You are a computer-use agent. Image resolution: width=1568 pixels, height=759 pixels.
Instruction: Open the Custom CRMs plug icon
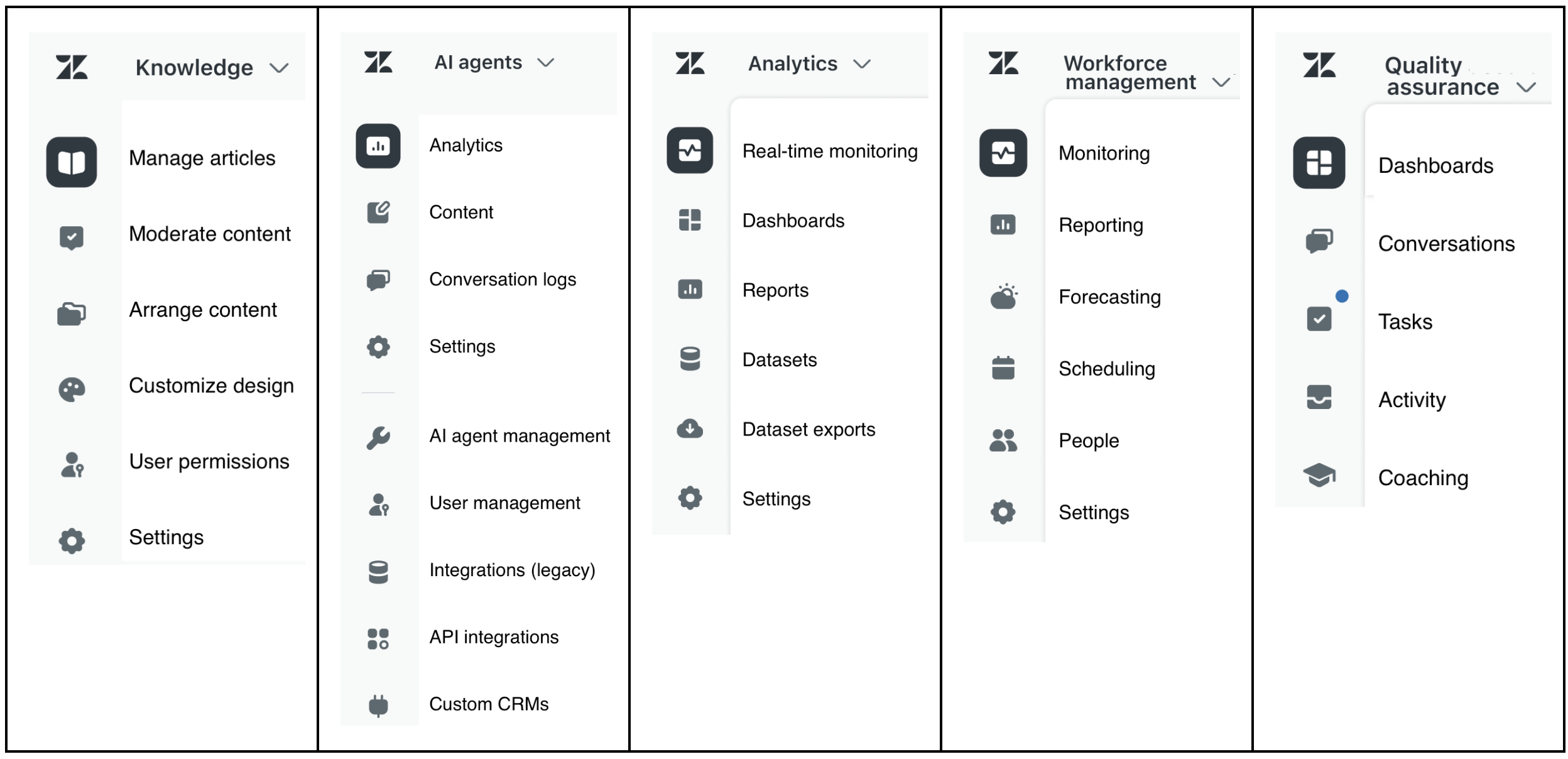coord(378,705)
